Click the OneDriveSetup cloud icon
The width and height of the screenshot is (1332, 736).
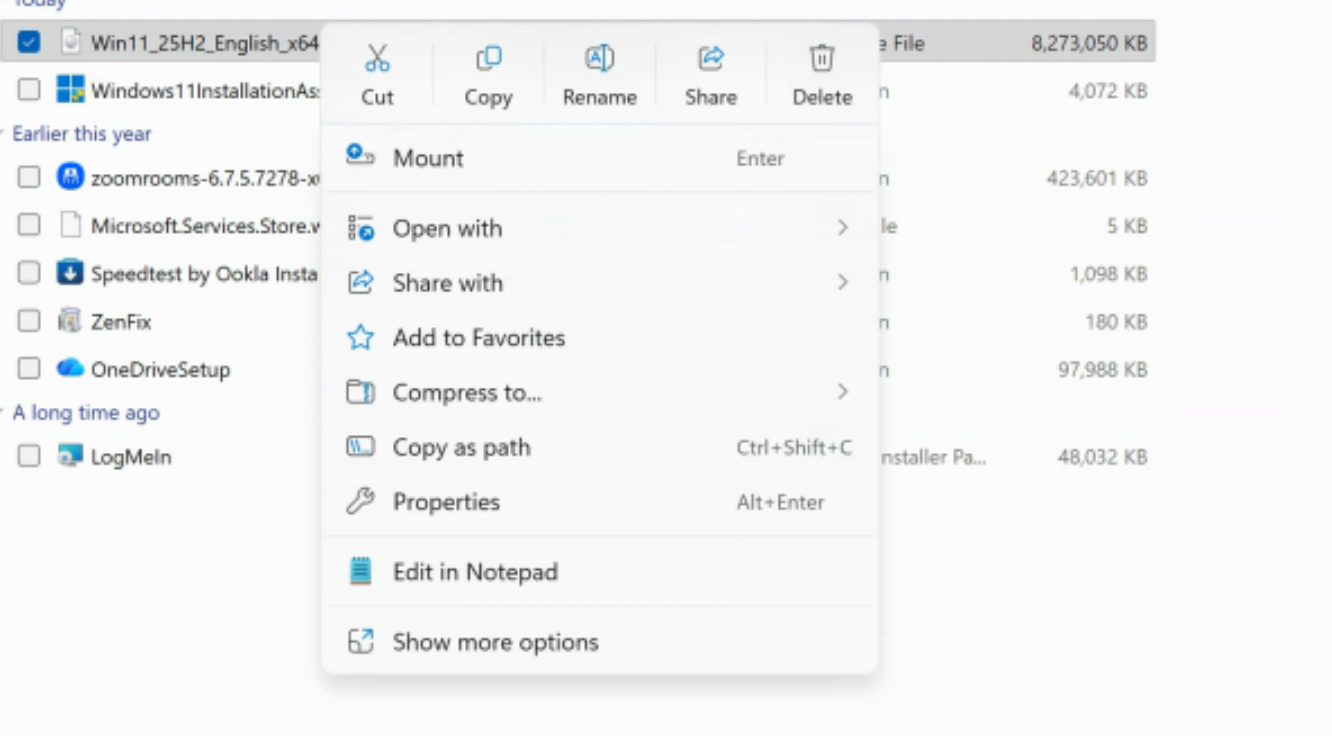pyautogui.click(x=70, y=368)
